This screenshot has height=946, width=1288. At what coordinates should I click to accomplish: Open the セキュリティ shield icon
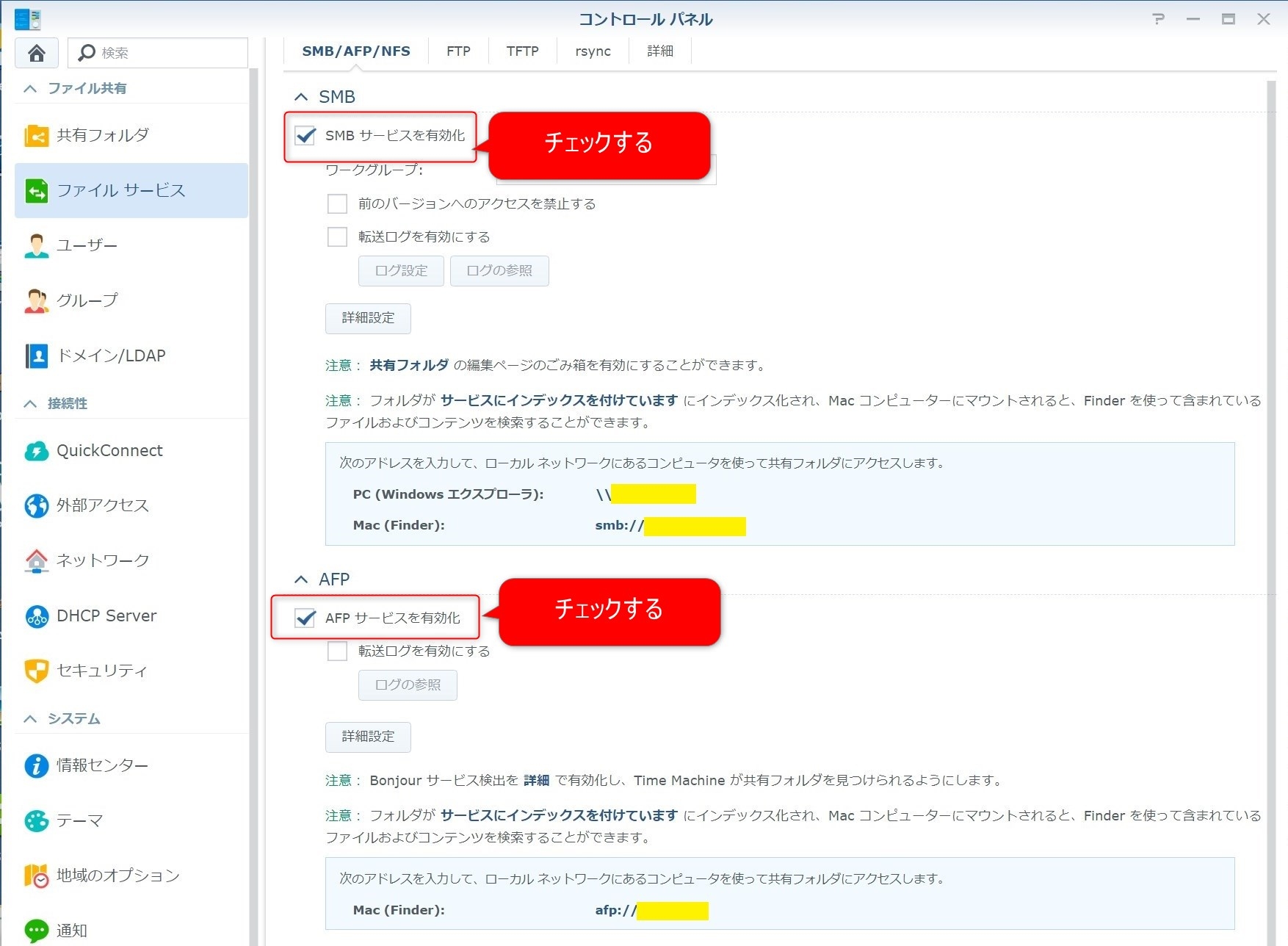pos(36,671)
